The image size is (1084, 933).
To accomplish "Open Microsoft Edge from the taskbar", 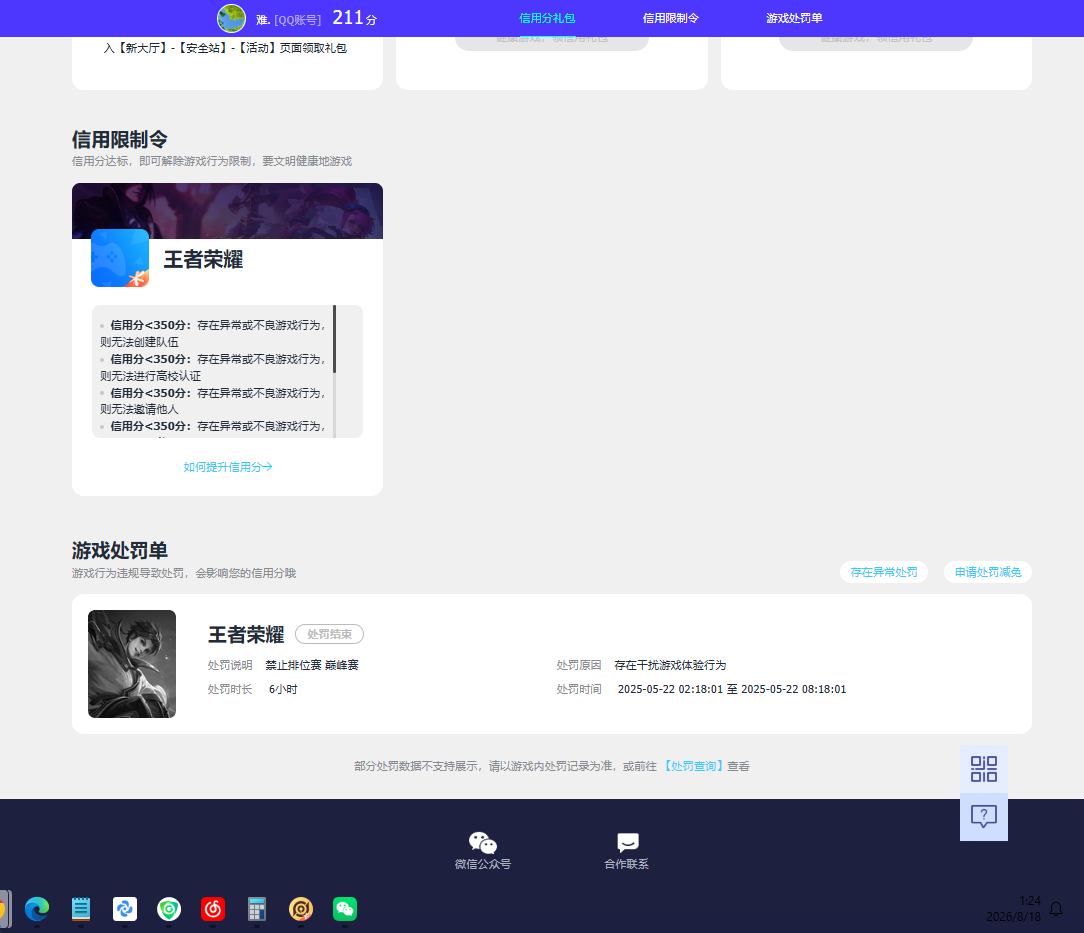I will (37, 909).
